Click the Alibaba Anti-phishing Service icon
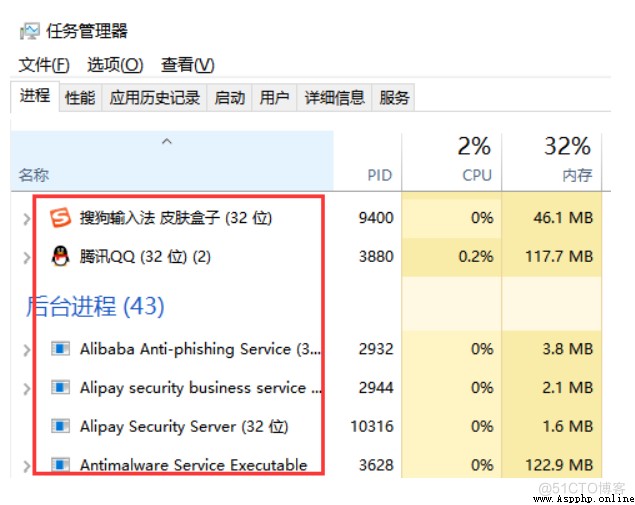635x505 pixels. click(x=60, y=349)
